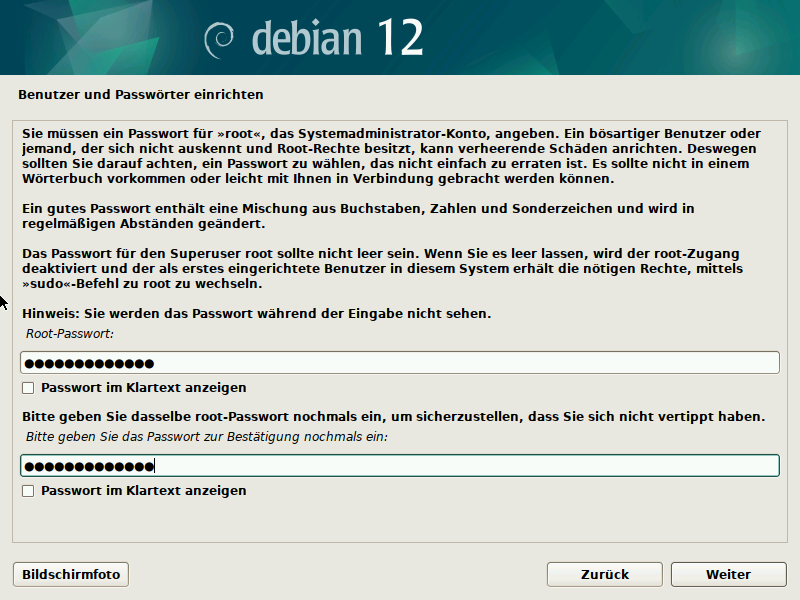
Task: Click the "Root-Passwort:" field label
Action: pyautogui.click(x=70, y=333)
